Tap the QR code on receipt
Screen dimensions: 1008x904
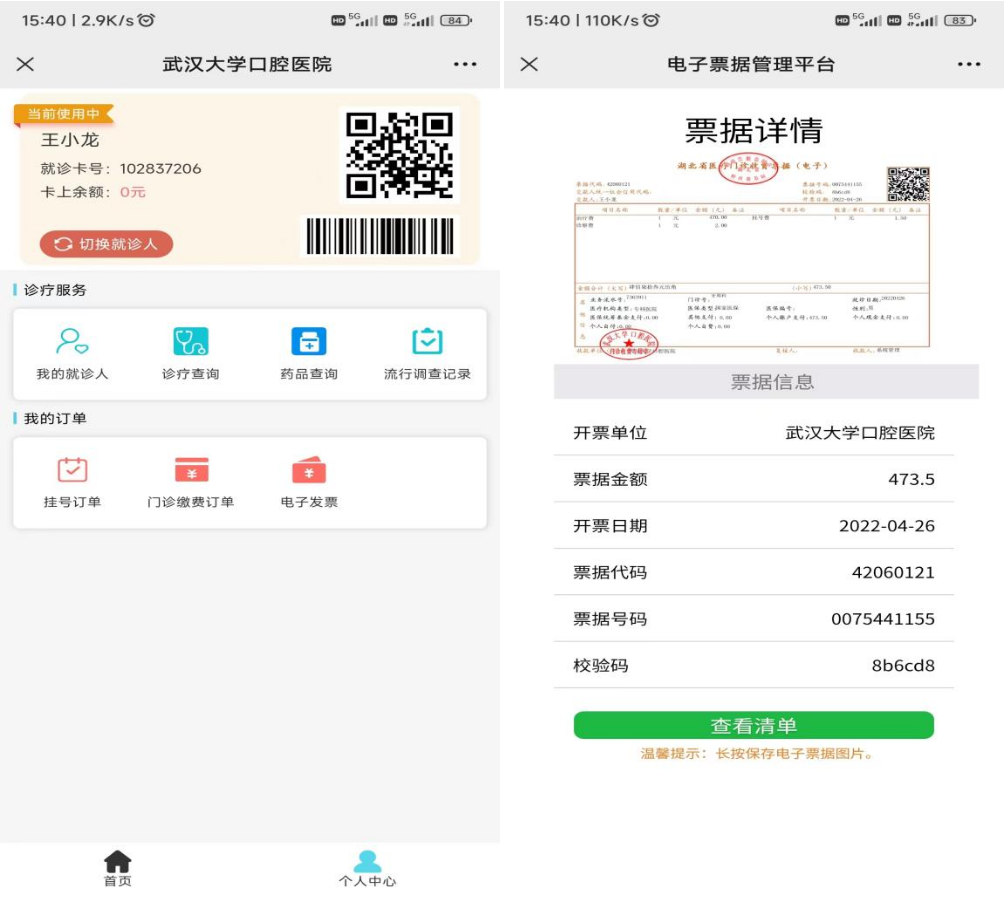908,184
